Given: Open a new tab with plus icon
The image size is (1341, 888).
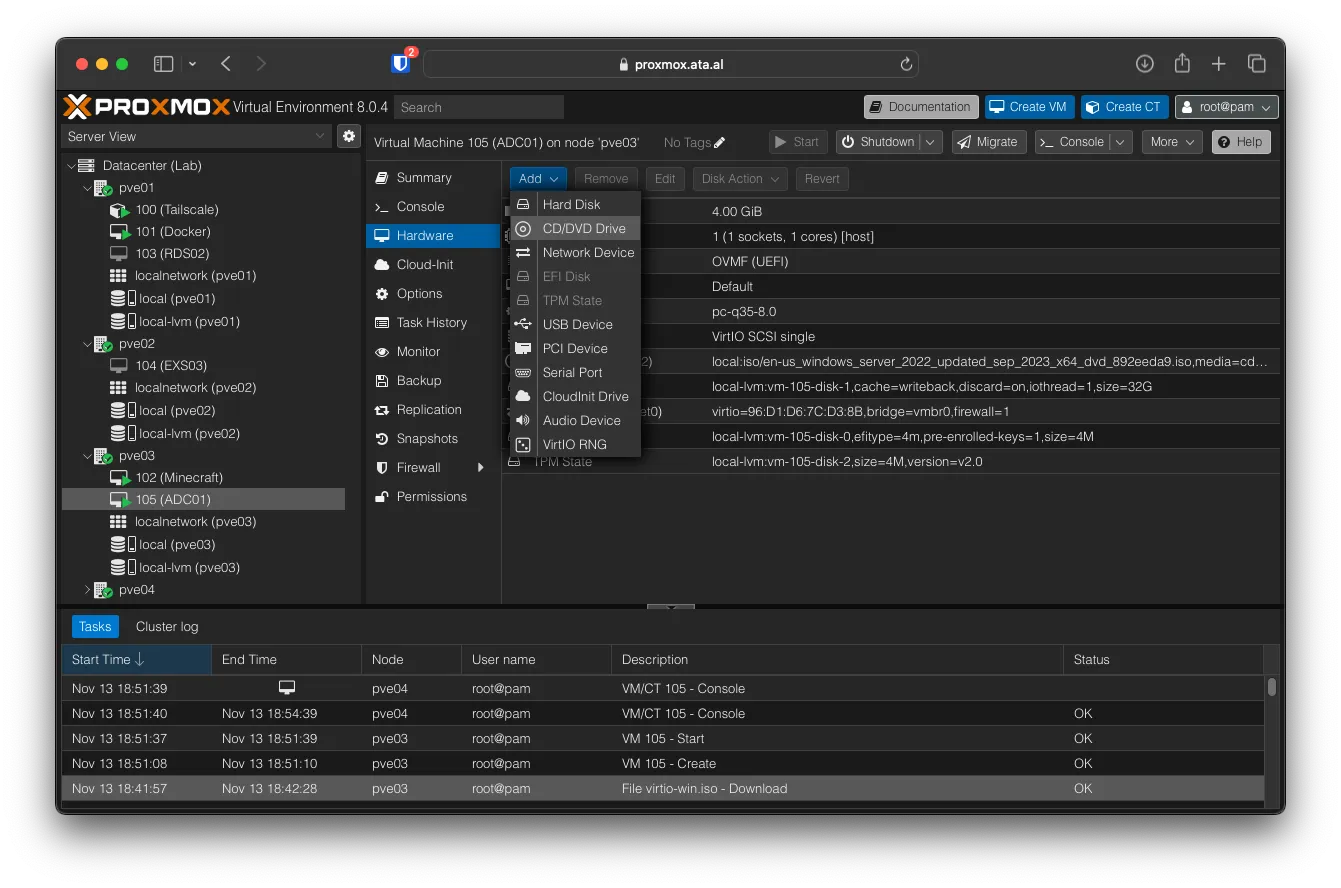Looking at the screenshot, I should click(1219, 64).
